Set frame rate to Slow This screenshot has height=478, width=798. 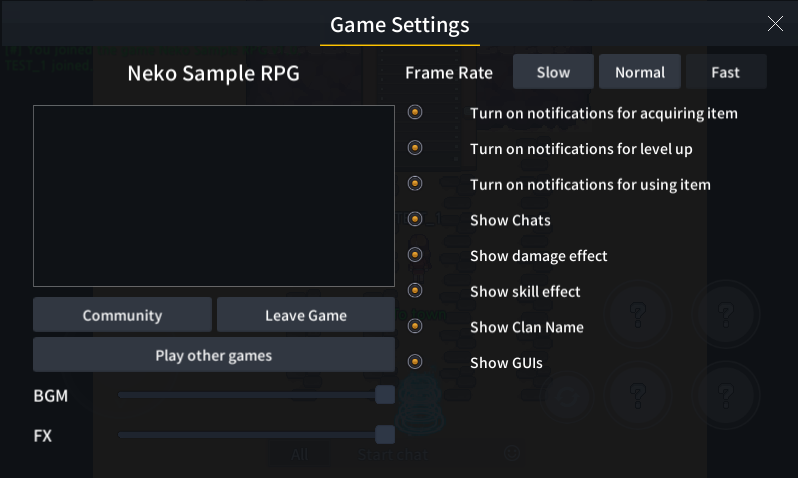[553, 72]
